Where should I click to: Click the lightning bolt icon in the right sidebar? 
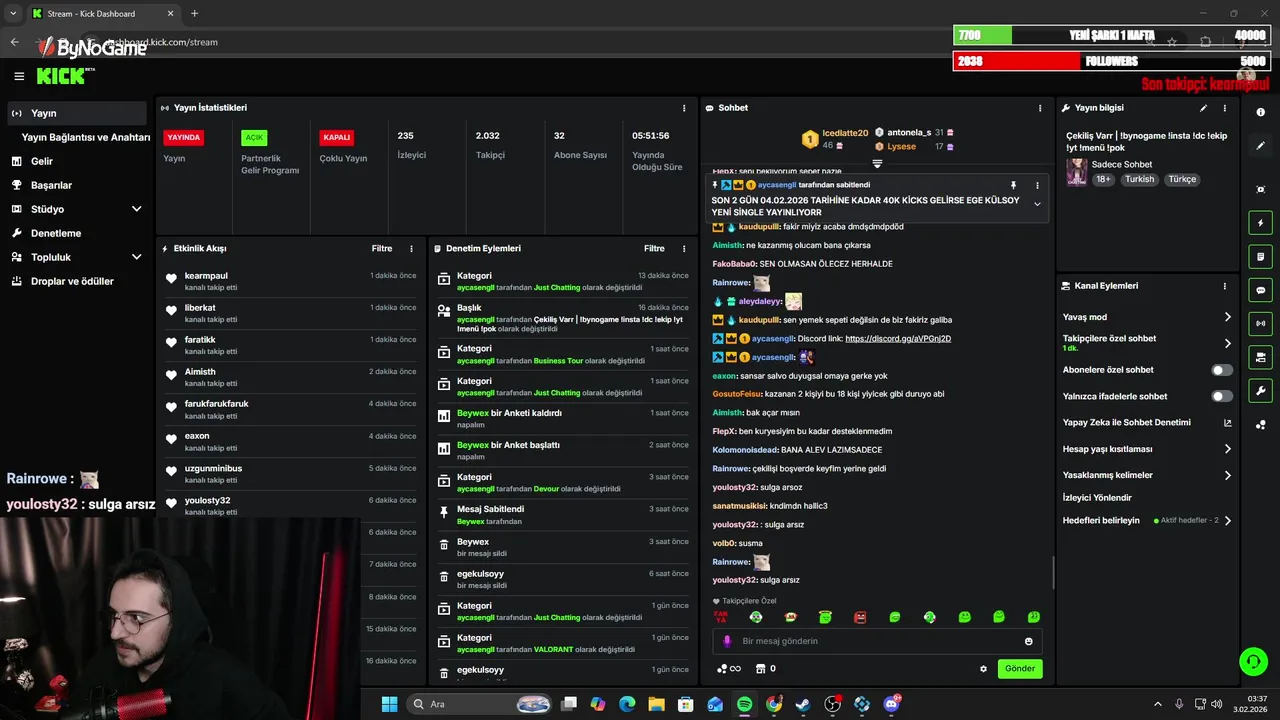[x=1261, y=222]
